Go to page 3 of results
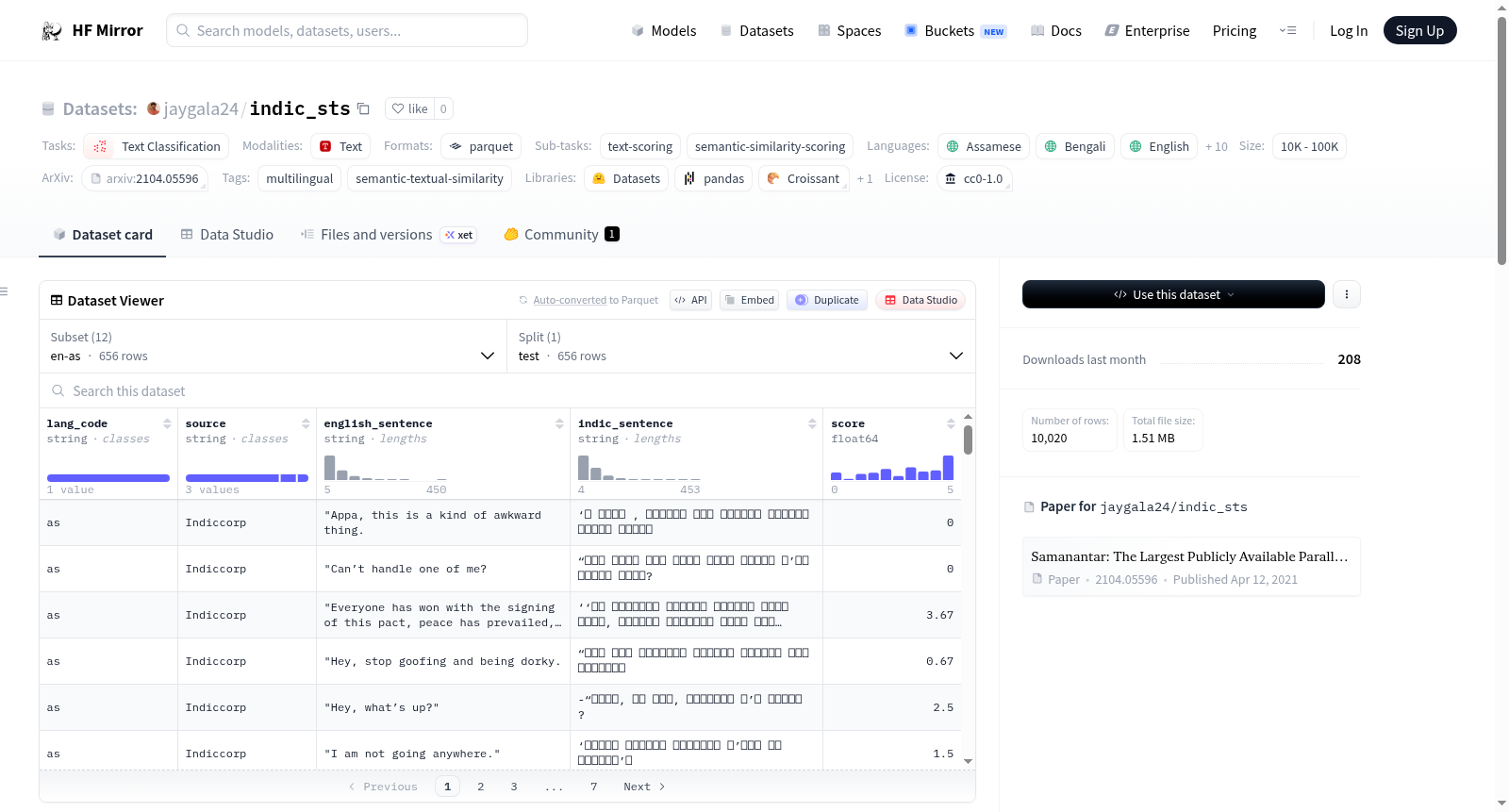The image size is (1509, 812). click(x=513, y=787)
